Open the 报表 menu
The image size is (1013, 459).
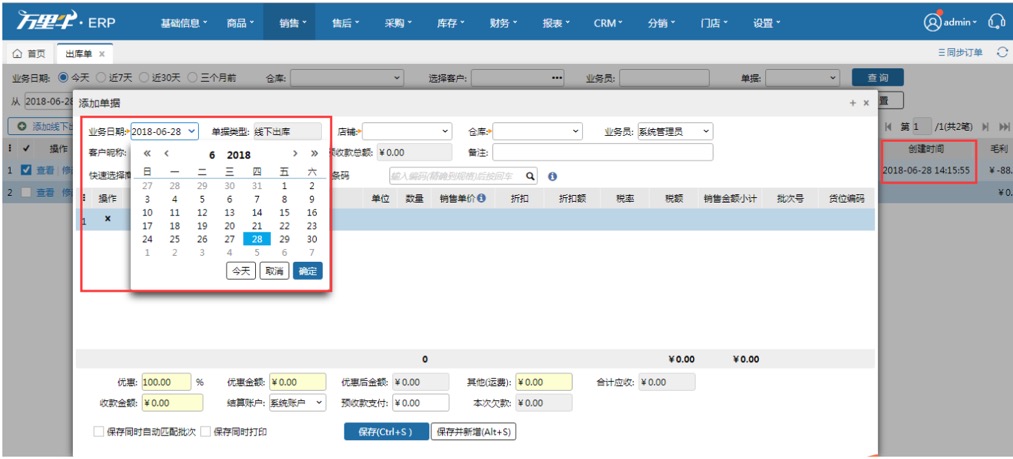[x=556, y=23]
